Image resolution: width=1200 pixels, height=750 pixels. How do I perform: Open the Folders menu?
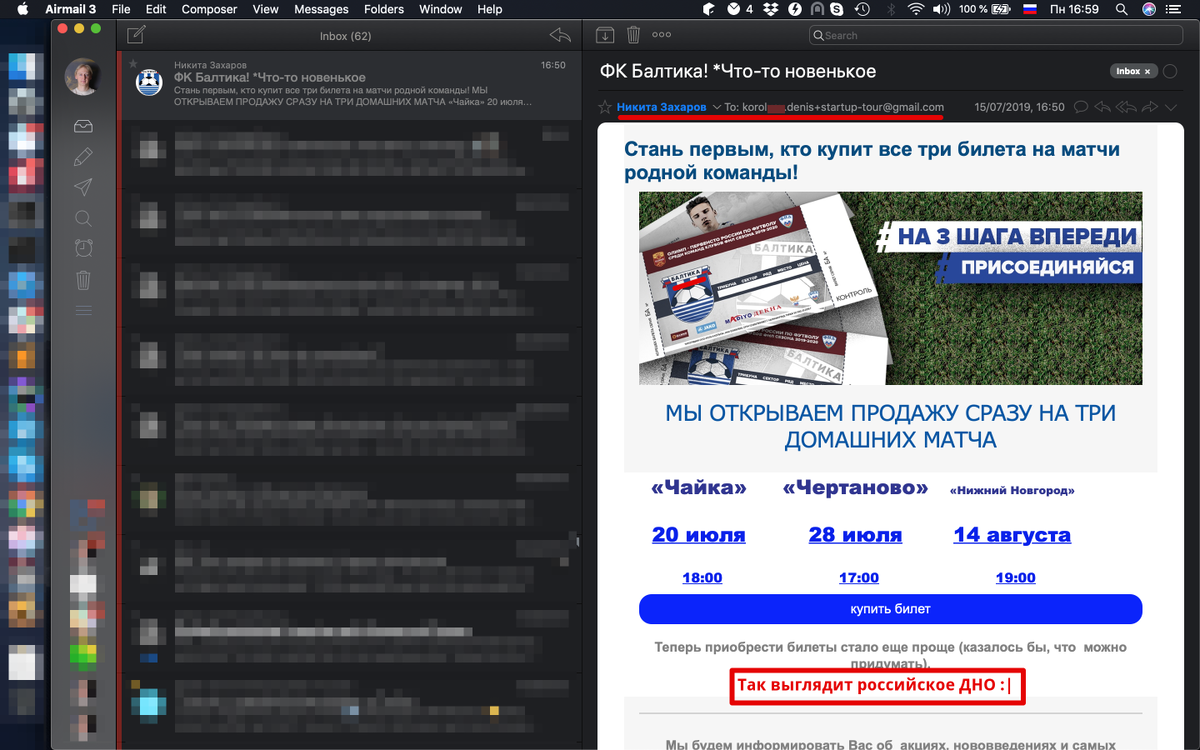[385, 9]
